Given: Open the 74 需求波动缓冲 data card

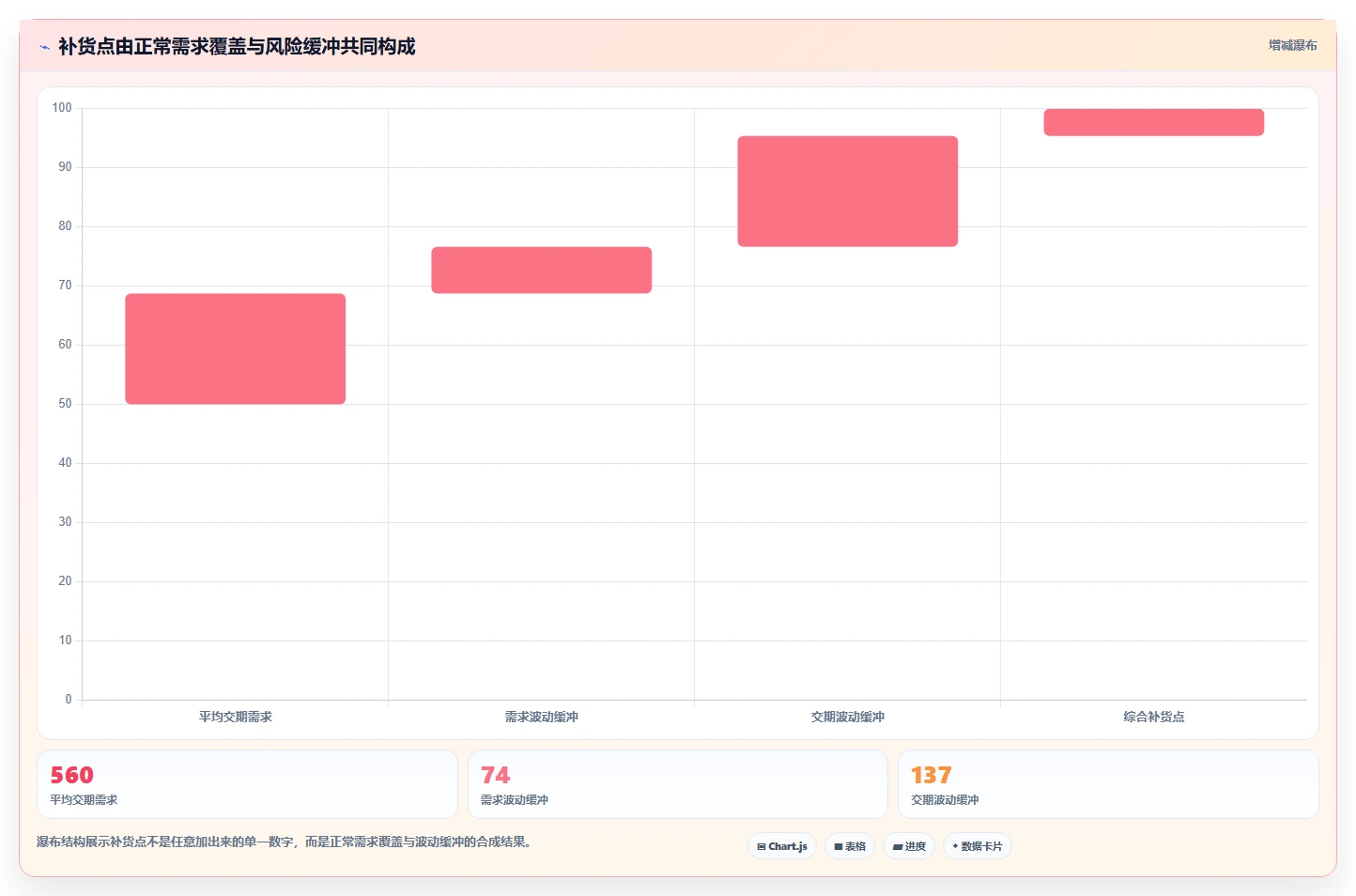Looking at the screenshot, I should [x=678, y=784].
